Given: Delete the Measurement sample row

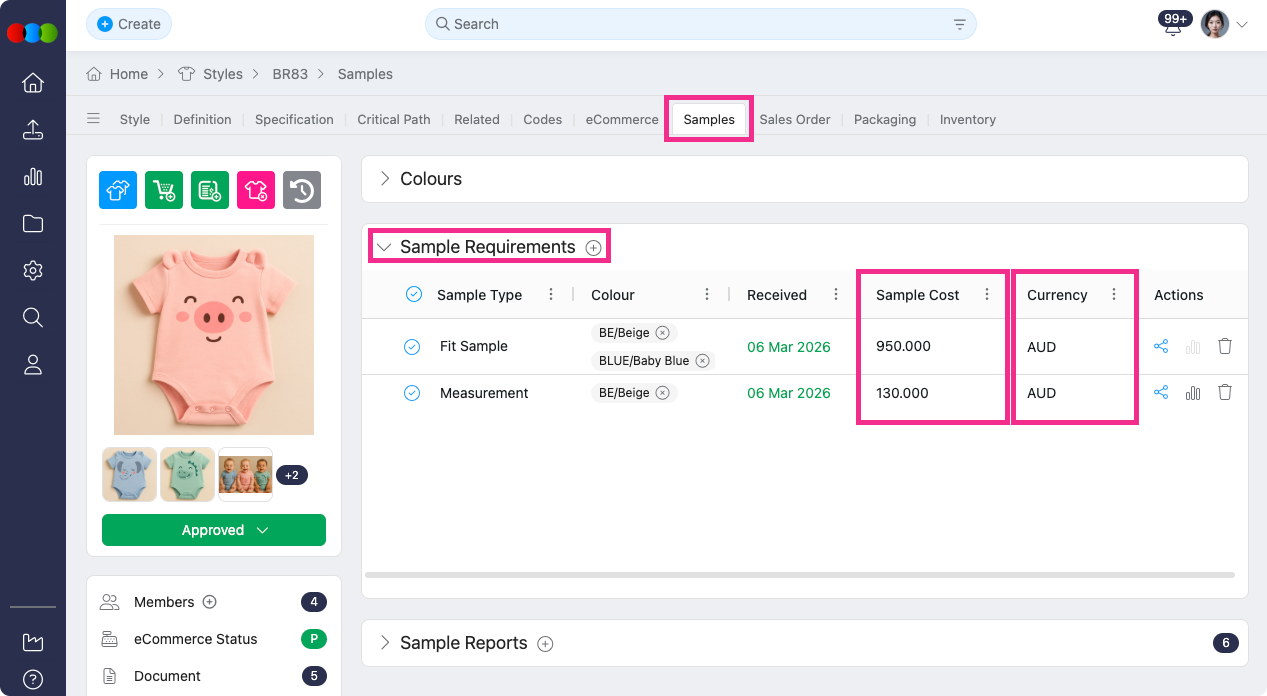Looking at the screenshot, I should 1225,393.
